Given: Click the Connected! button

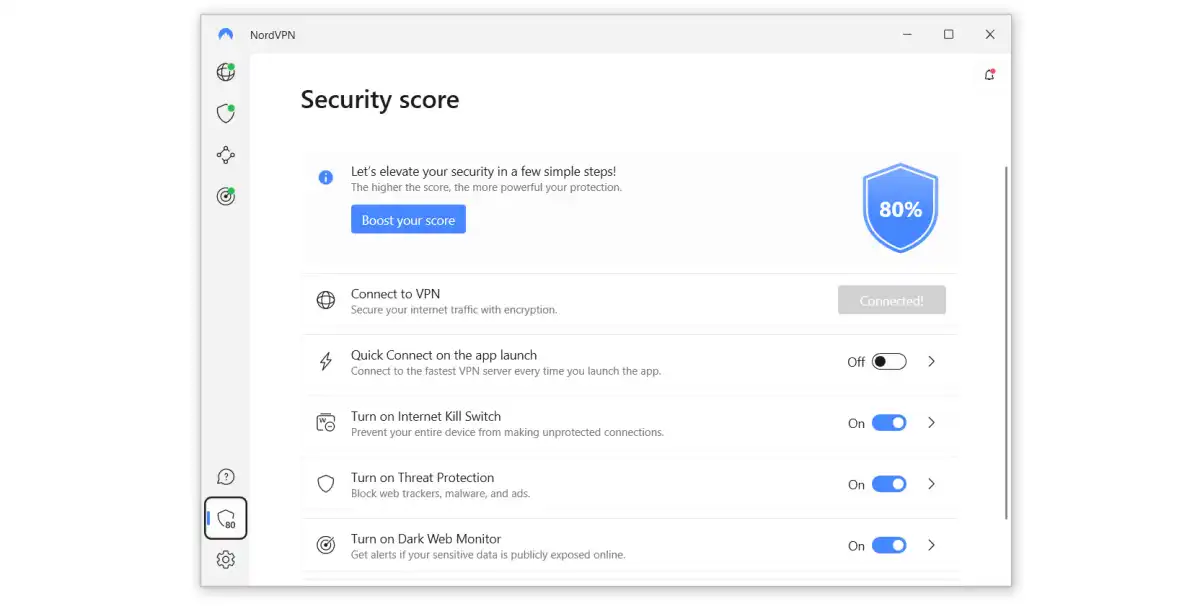Looking at the screenshot, I should 891,300.
